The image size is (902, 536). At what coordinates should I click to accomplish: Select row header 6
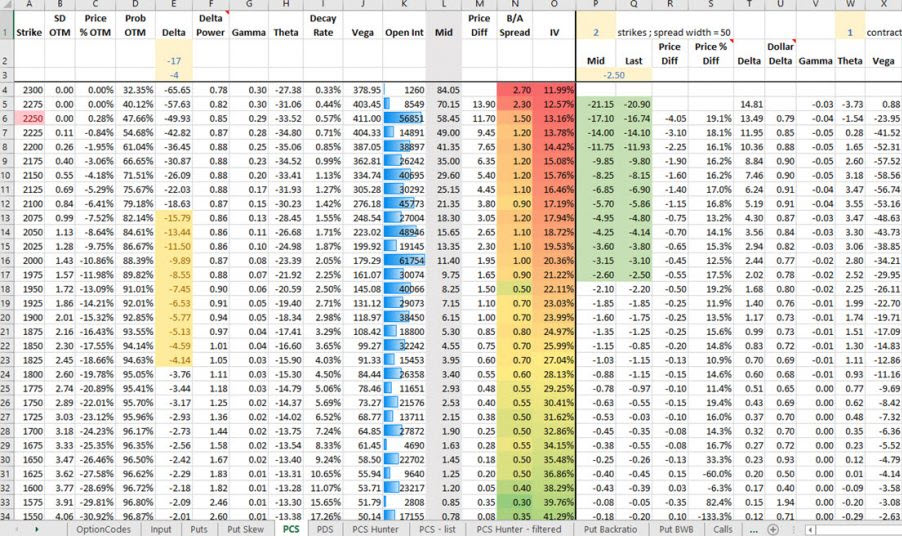6,118
